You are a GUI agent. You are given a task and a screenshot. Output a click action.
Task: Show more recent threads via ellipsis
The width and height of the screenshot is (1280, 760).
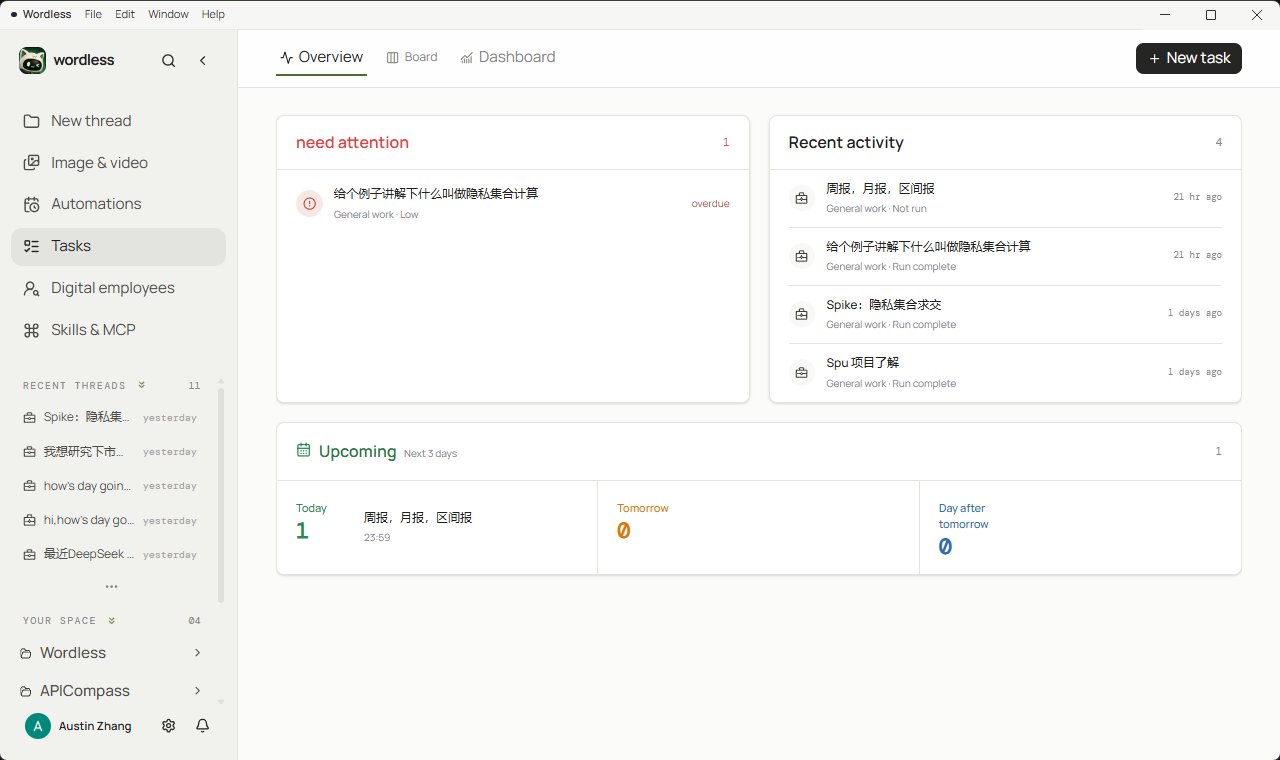point(112,587)
